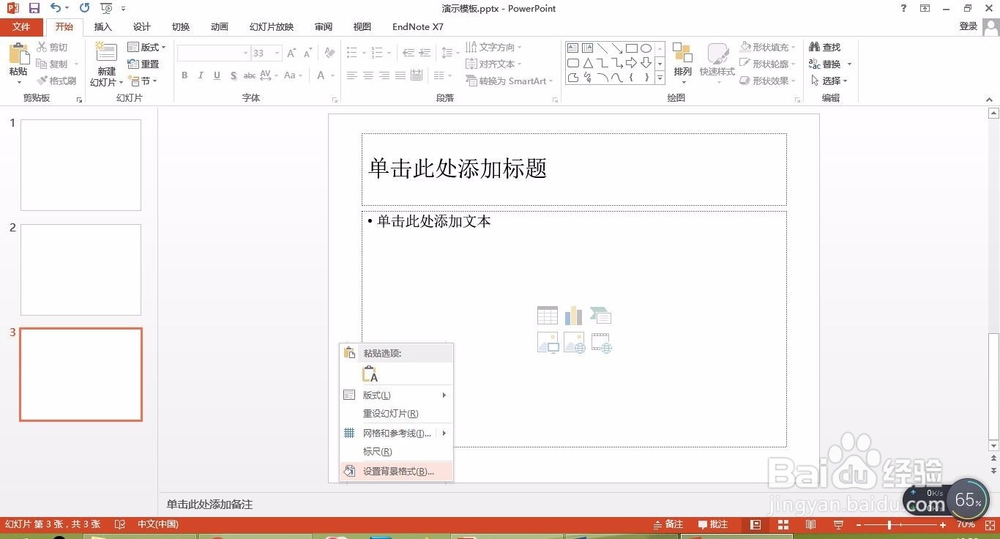Click Convert to SmartArt button
Screen dimensions: 1000x539
click(x=508, y=81)
